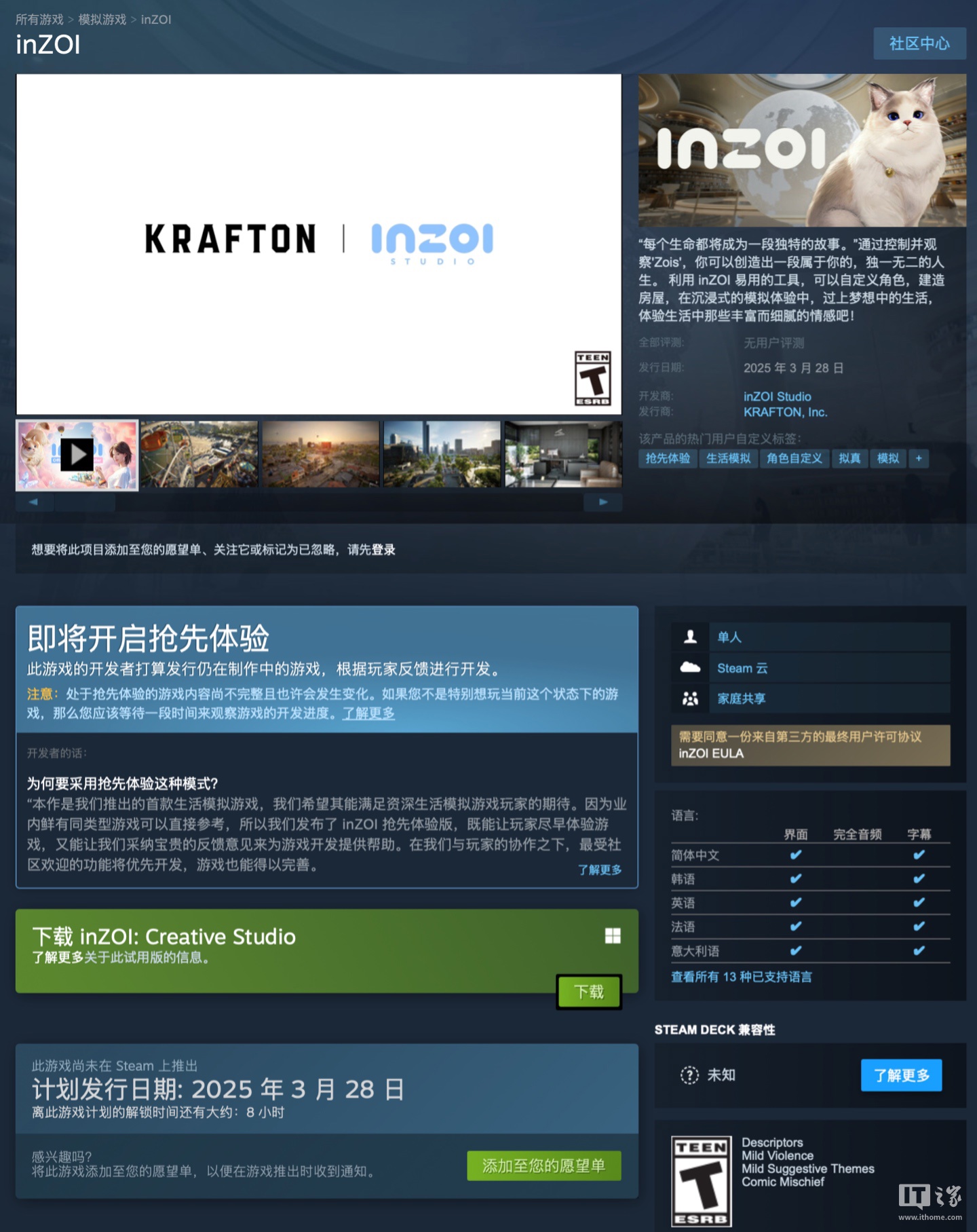Go to 模拟游戏 breadcrumb link
Image resolution: width=977 pixels, height=1232 pixels.
click(x=102, y=20)
